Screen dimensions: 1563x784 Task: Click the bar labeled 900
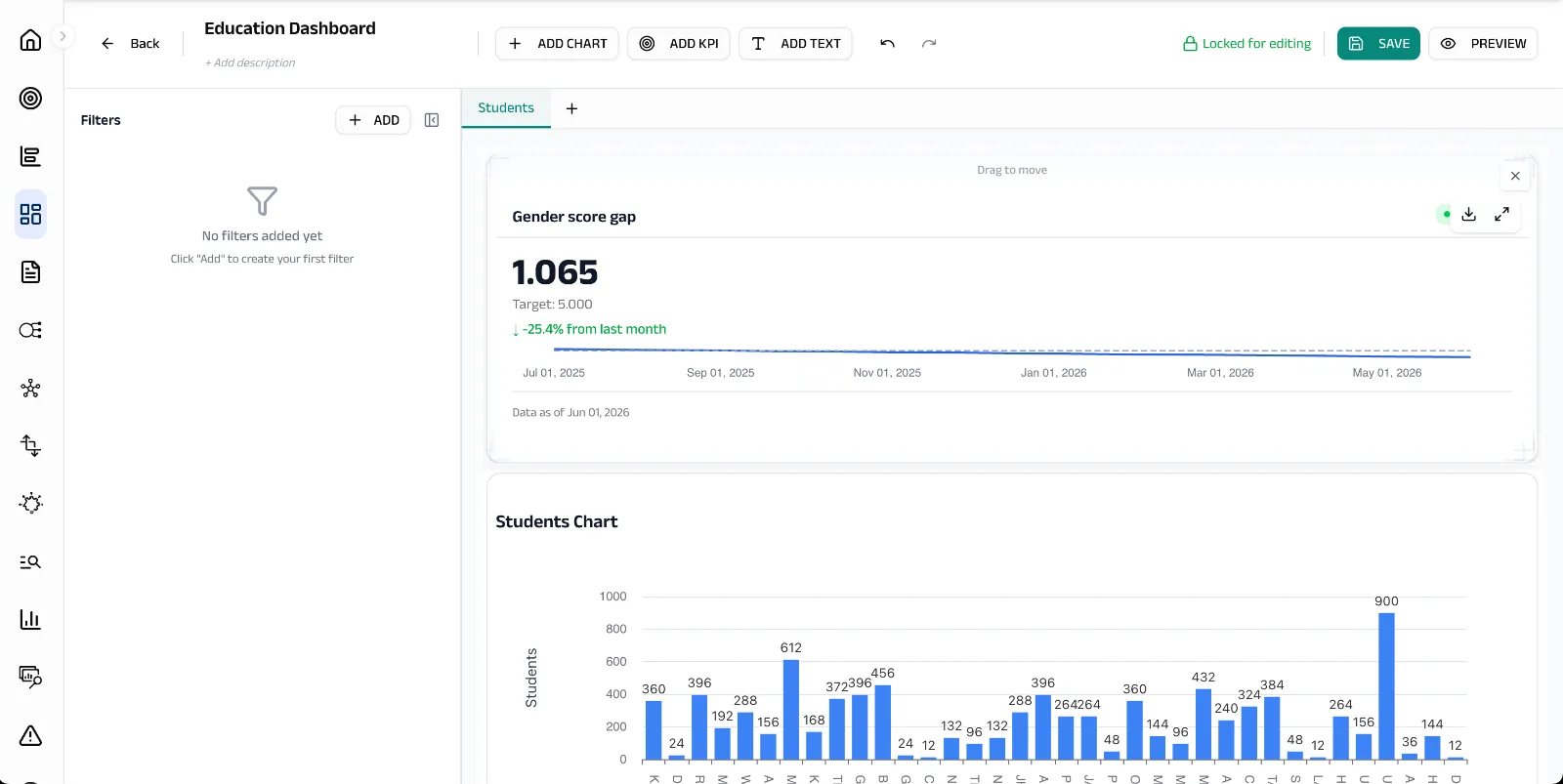(x=1386, y=685)
